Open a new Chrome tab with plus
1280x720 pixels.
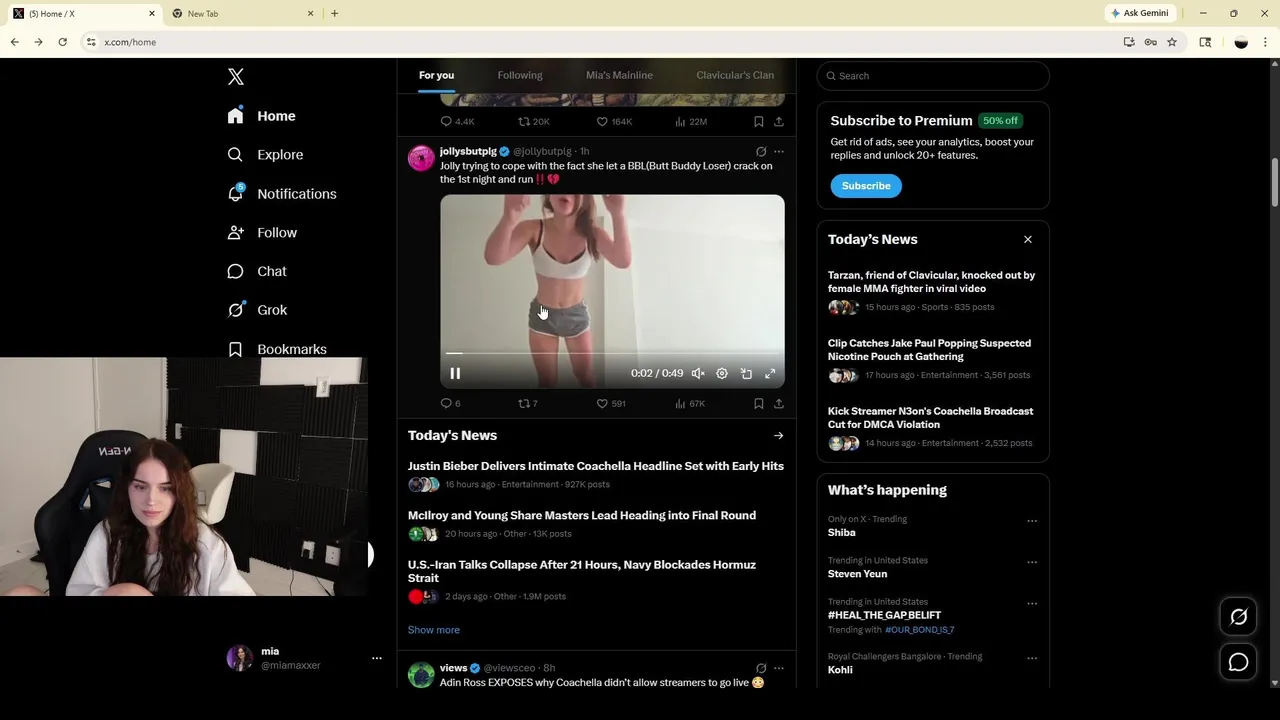[334, 13]
